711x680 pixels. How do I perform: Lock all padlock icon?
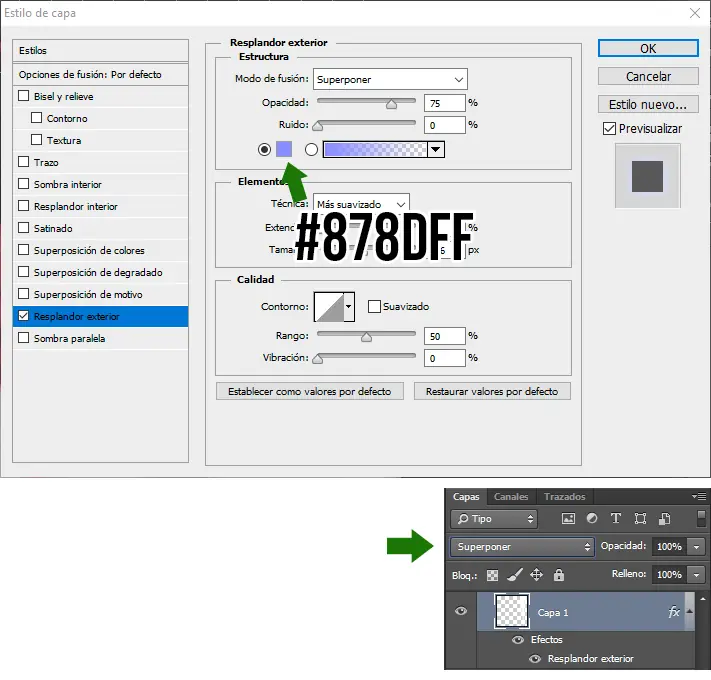coord(559,575)
